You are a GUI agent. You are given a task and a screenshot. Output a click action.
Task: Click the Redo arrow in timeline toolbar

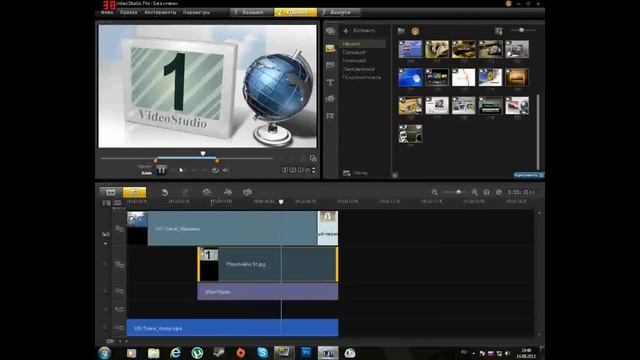[185, 192]
